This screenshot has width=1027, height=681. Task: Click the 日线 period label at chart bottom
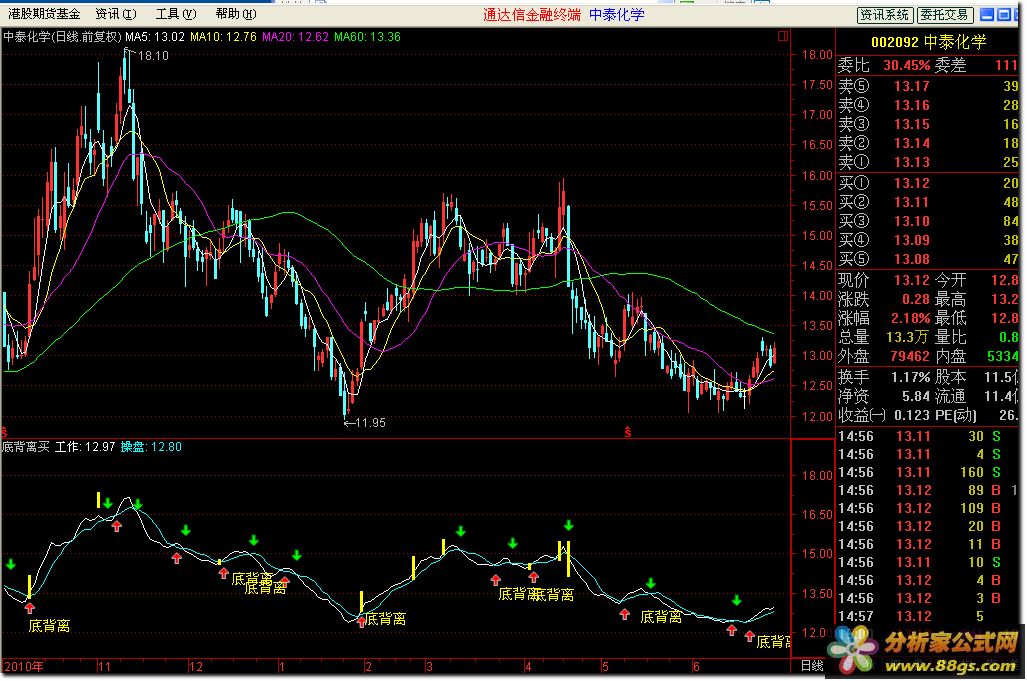(x=812, y=666)
